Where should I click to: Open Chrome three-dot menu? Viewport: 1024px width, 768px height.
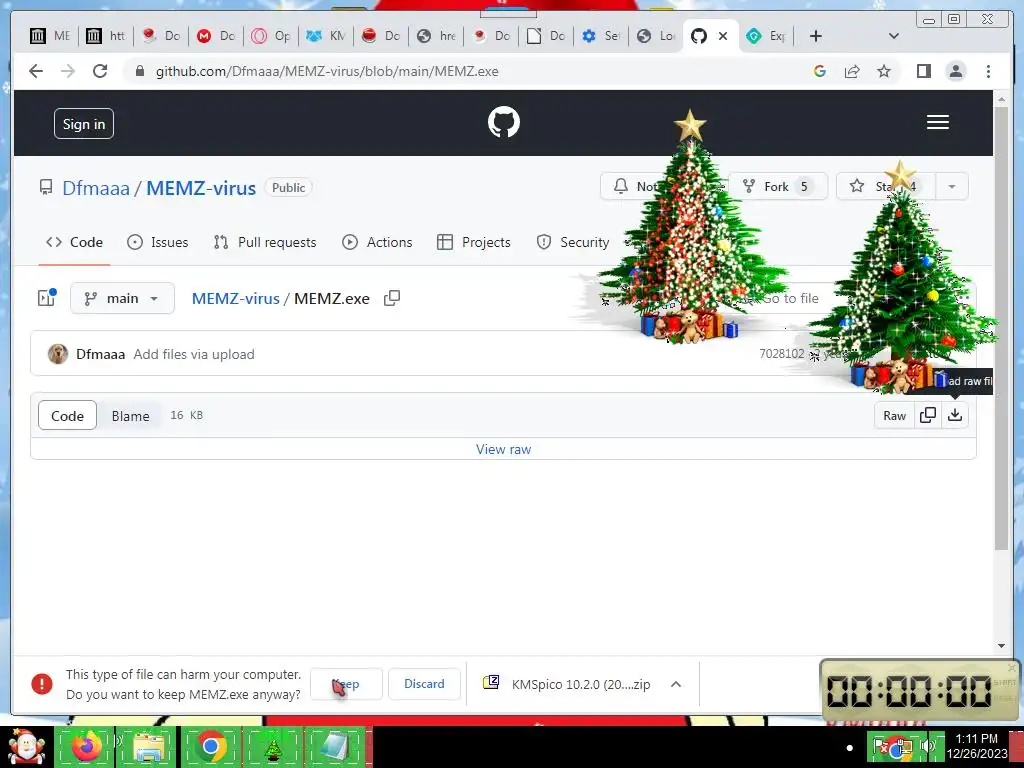988,71
